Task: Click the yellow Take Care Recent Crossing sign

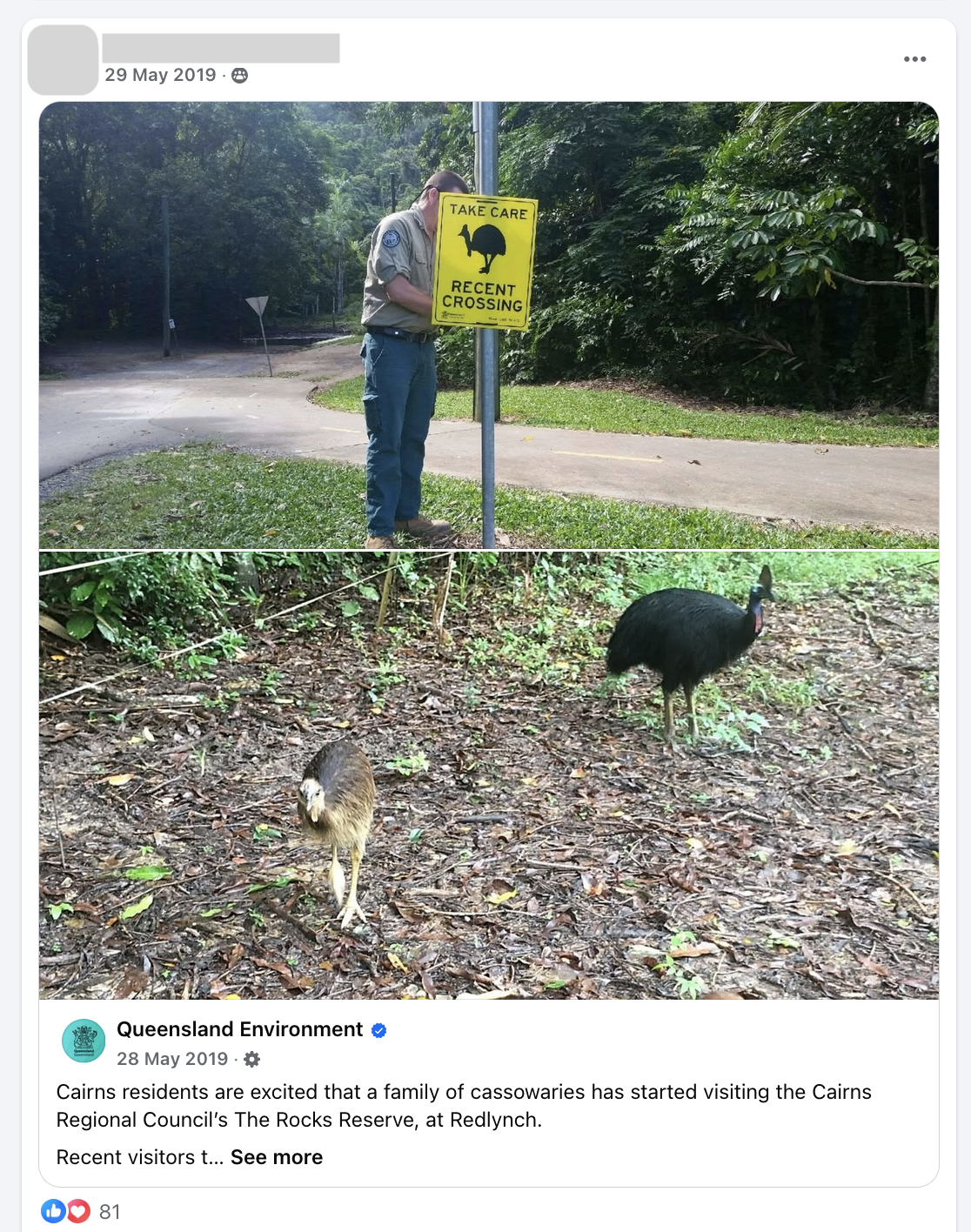Action: [485, 263]
